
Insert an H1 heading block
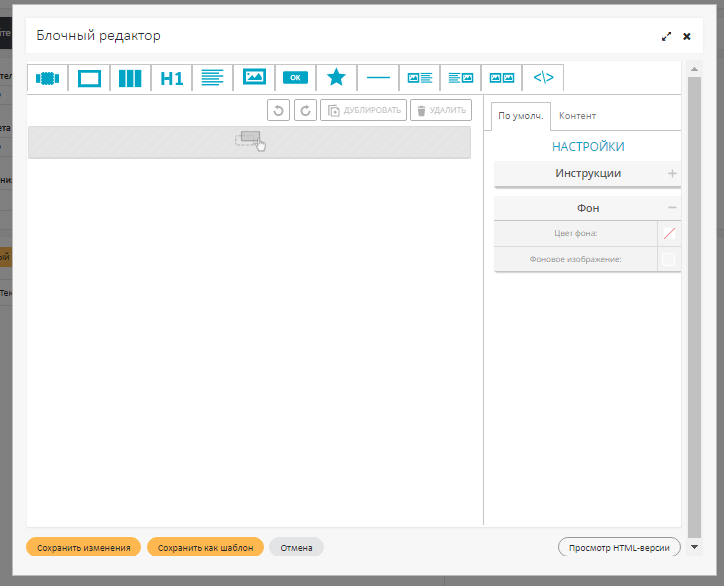pyautogui.click(x=172, y=78)
